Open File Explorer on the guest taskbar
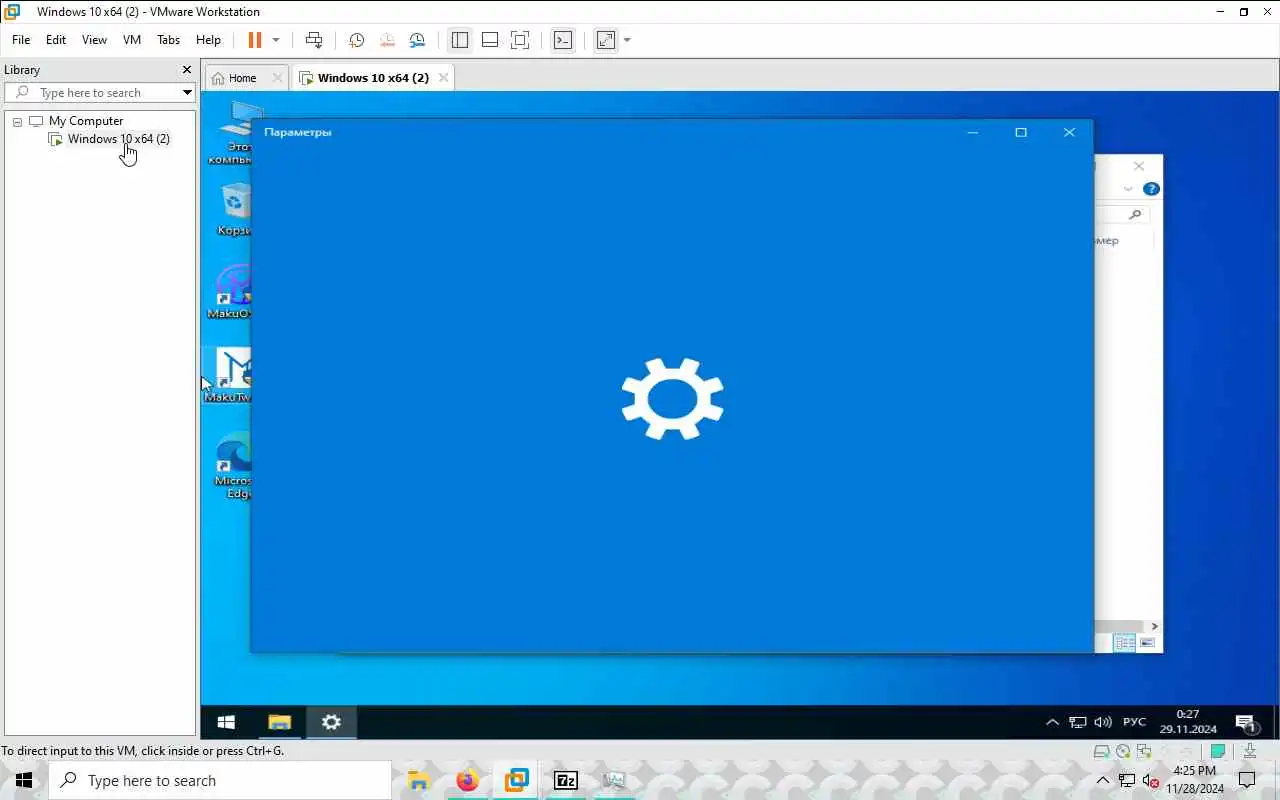 [279, 722]
